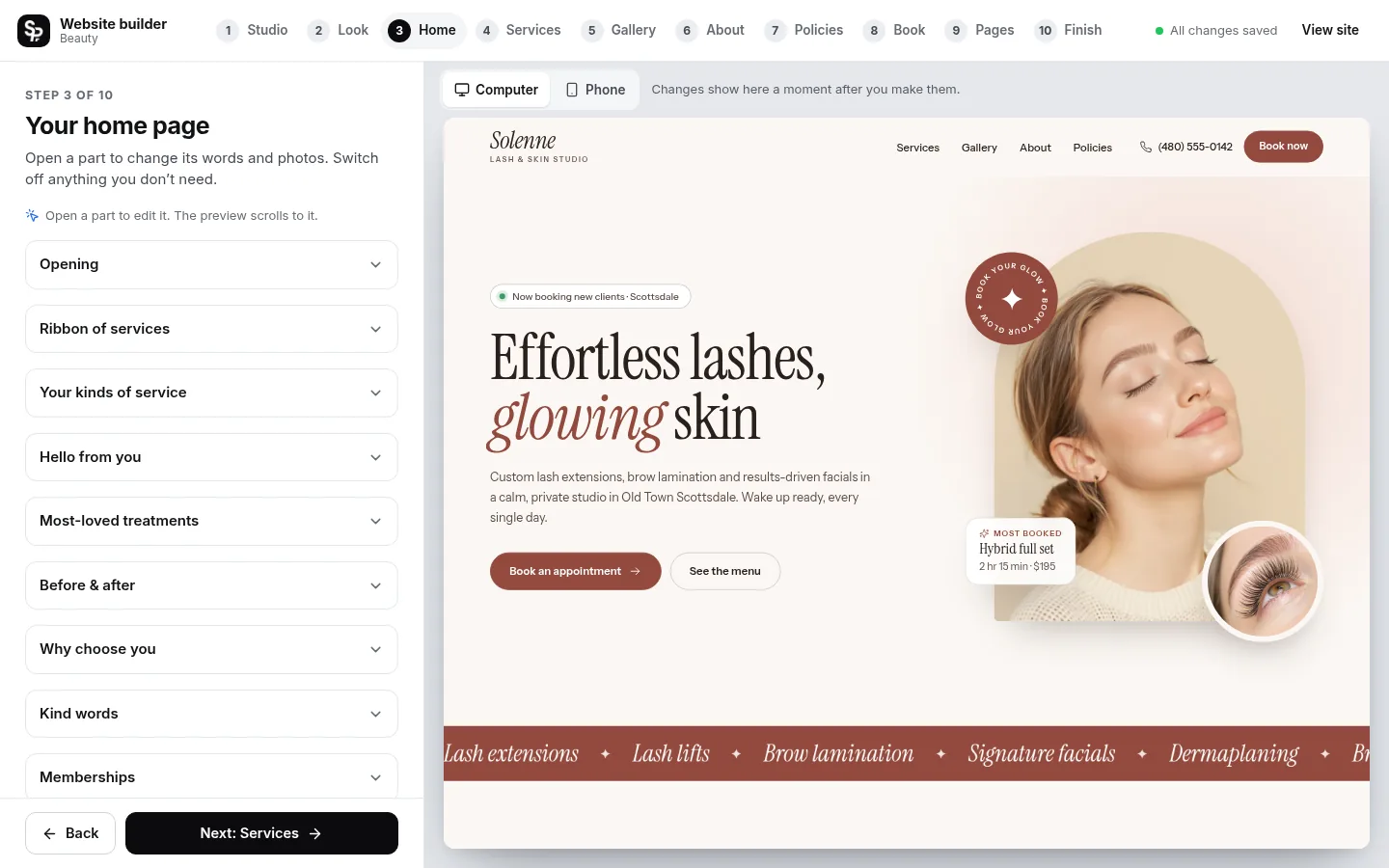Click the phone icon beside (480) 555-0142

click(1146, 147)
